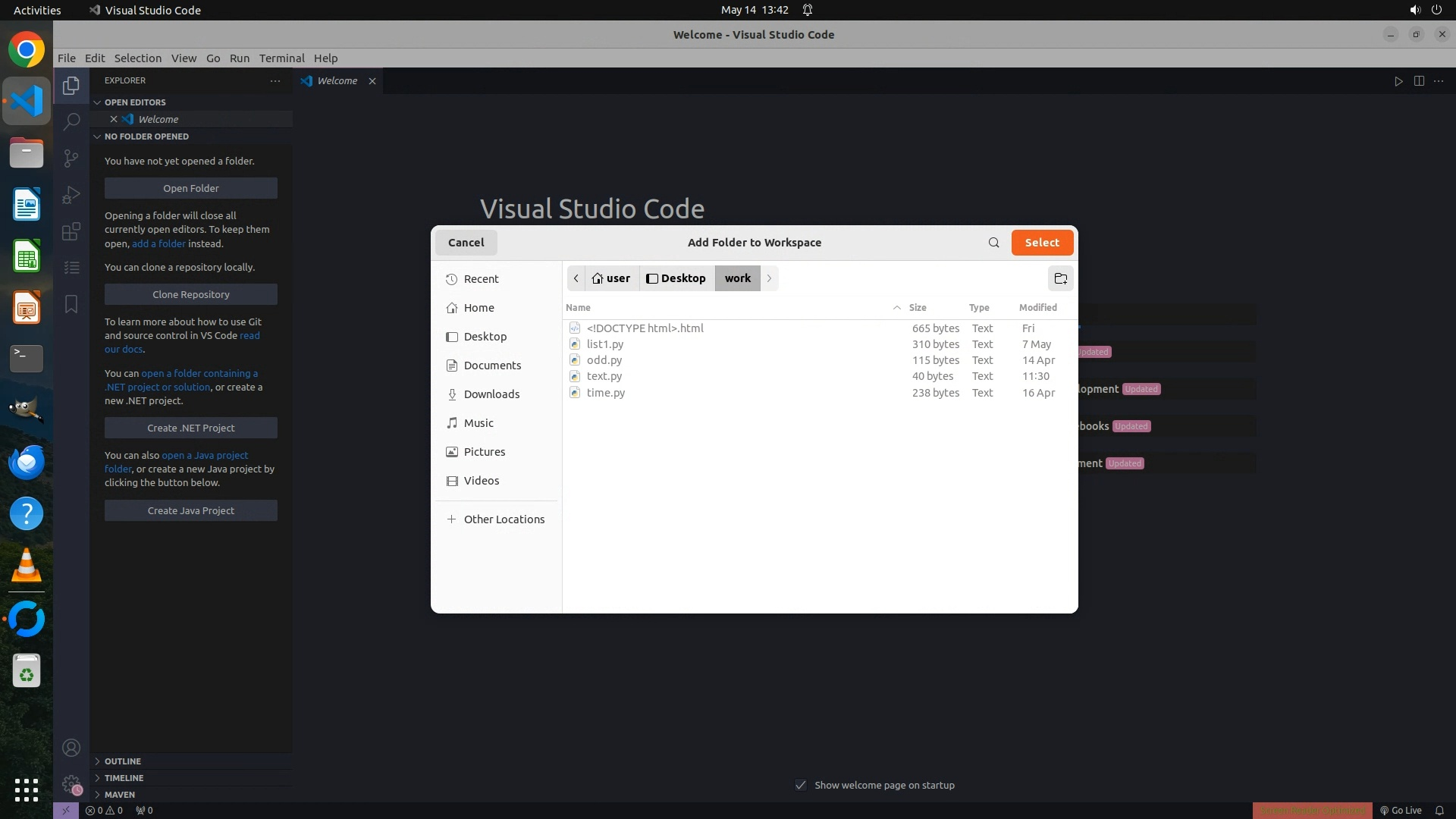
Task: Toggle Show welcome page on startup checkbox
Action: point(801,785)
